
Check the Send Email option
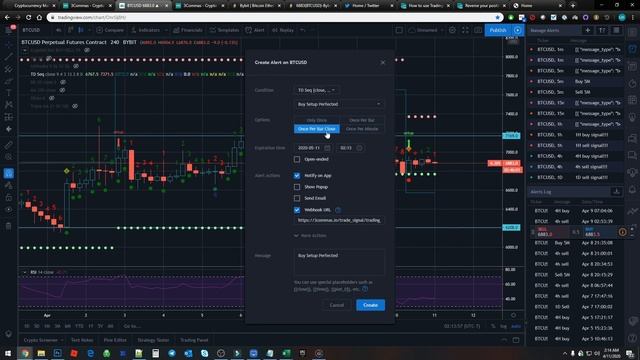[x=297, y=198]
